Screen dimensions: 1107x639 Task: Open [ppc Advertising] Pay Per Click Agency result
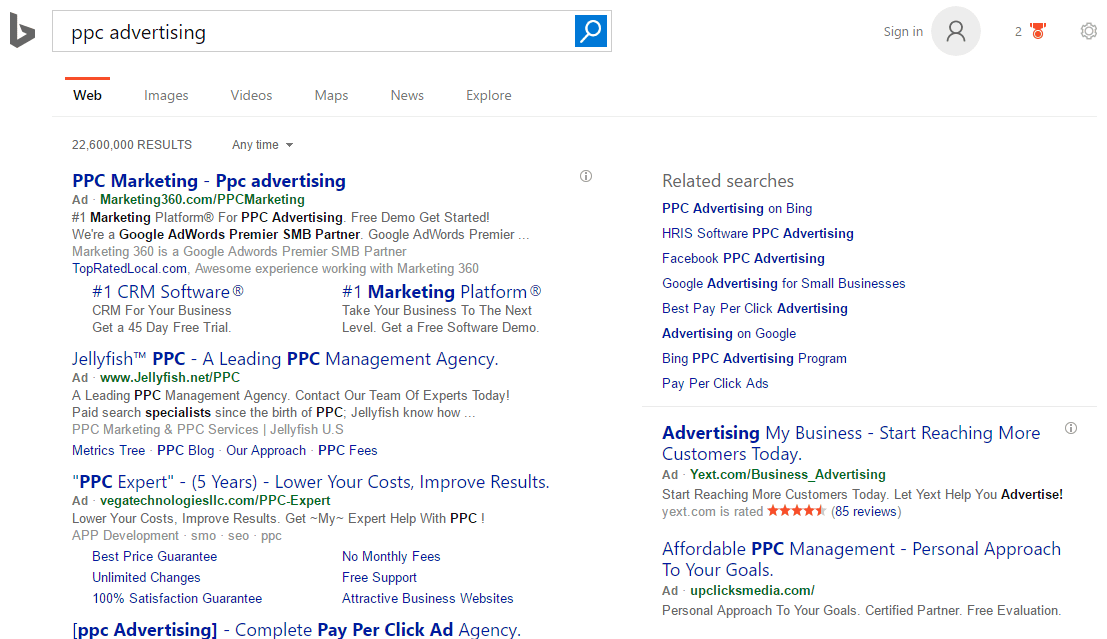(297, 629)
